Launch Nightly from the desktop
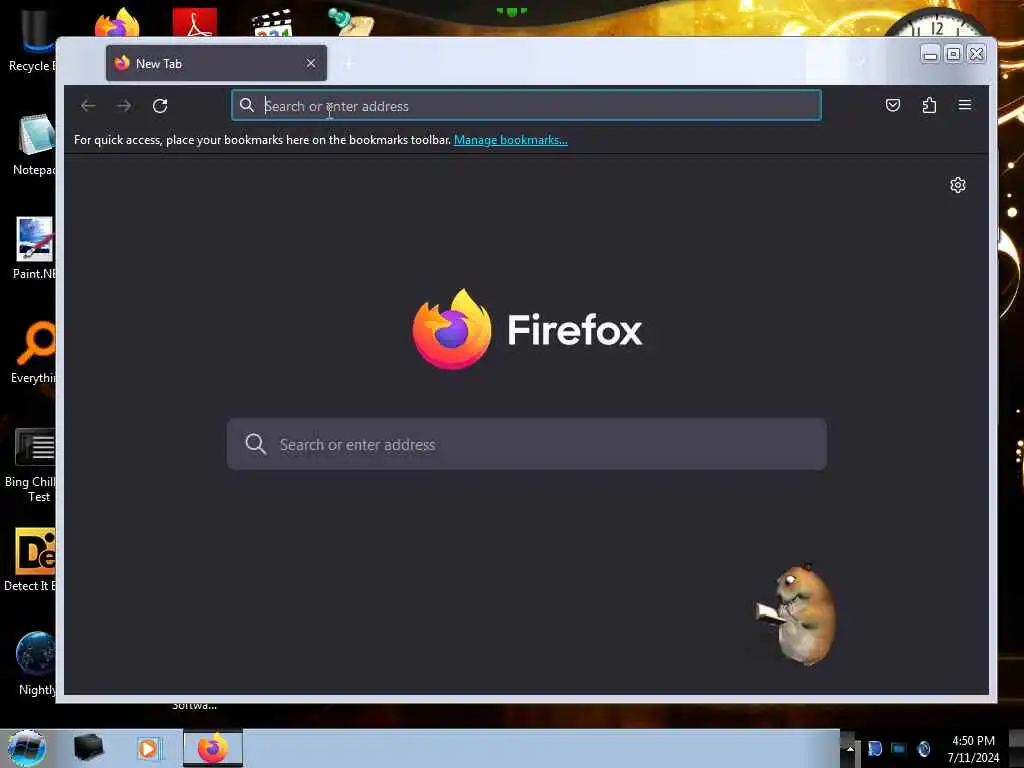The width and height of the screenshot is (1024, 768). coord(35,664)
